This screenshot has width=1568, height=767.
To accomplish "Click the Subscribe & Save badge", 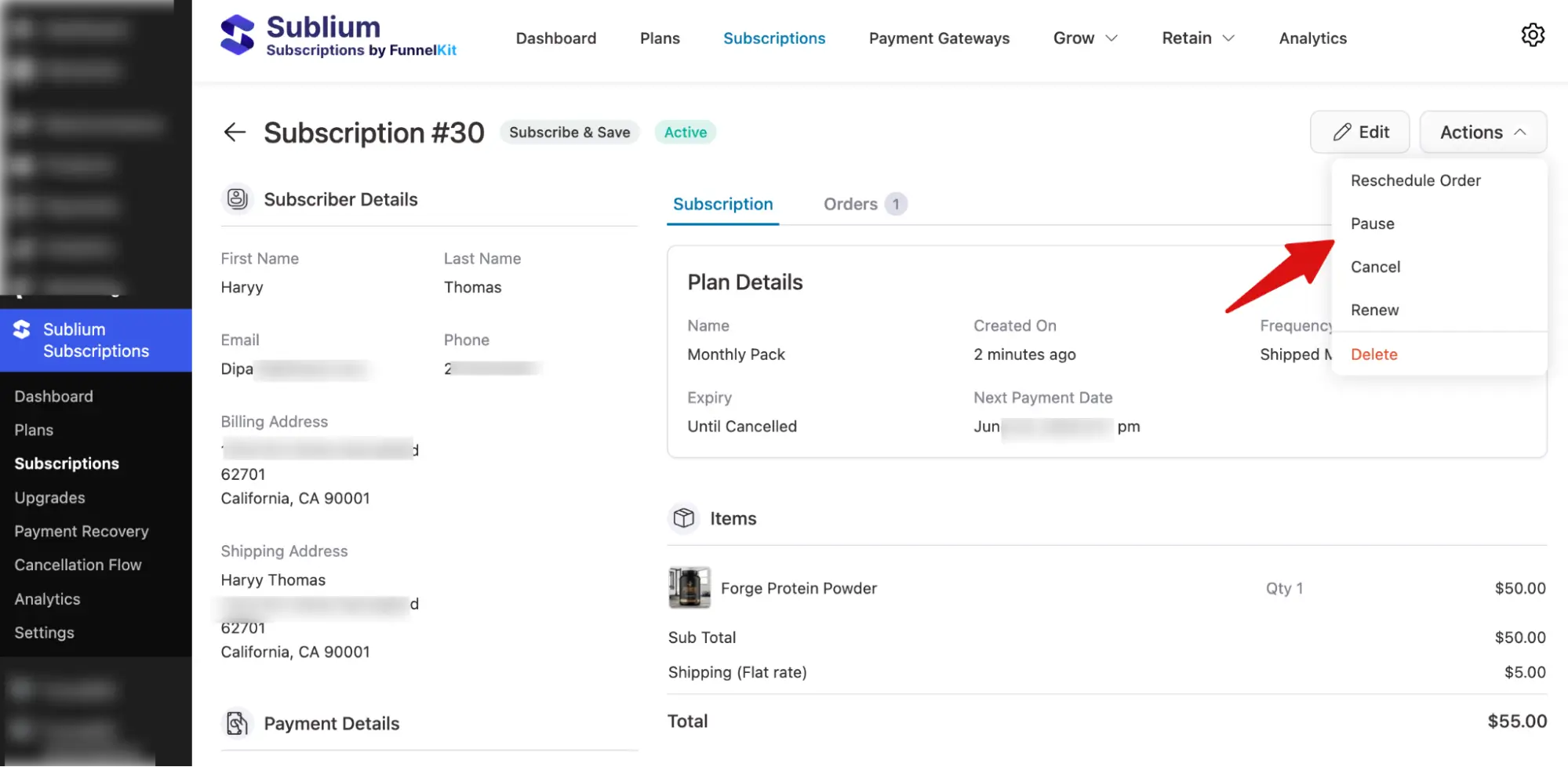I will (x=569, y=132).
